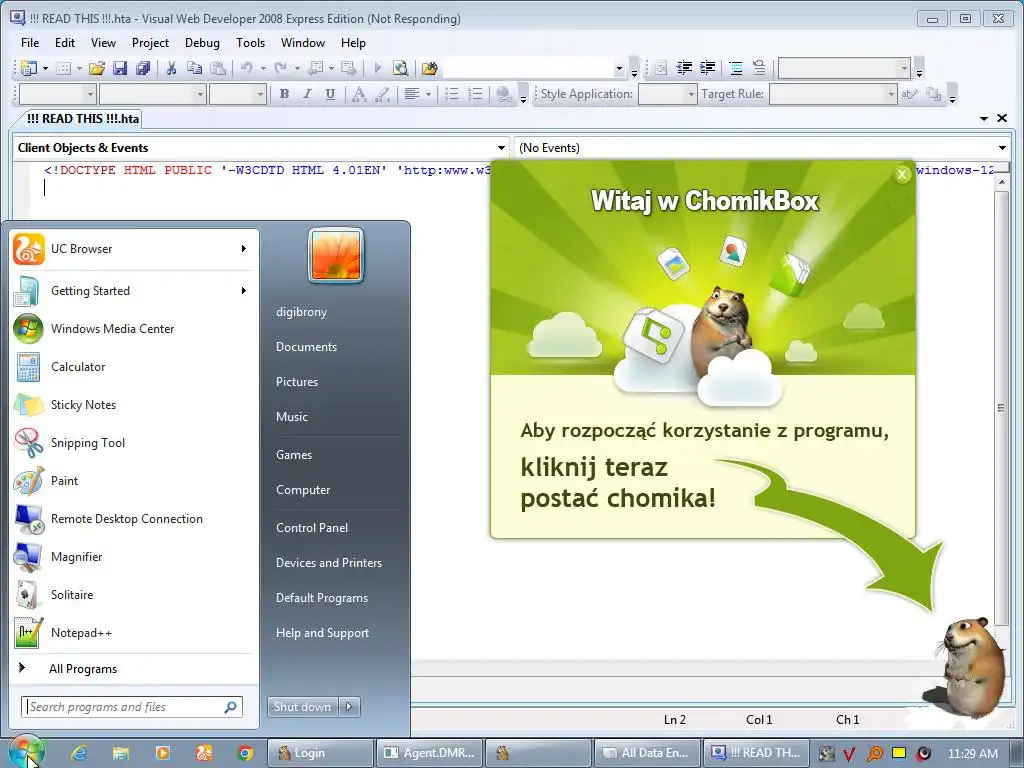The image size is (1024, 768).
Task: Open the File menu
Action: pos(30,42)
